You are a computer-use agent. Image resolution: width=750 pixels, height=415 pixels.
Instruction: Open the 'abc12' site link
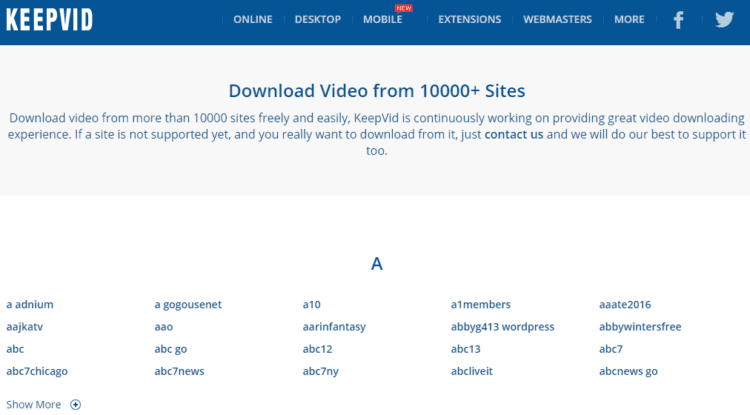317,349
